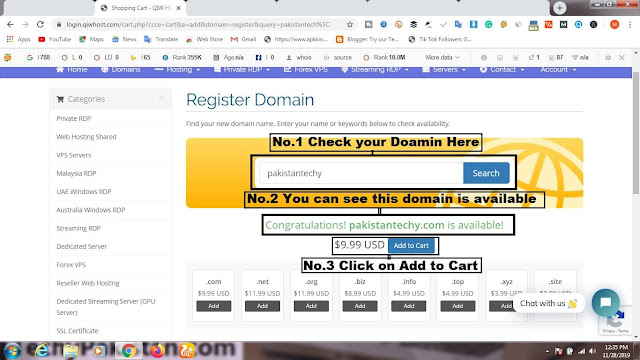
Task: Add the .com domain
Action: pyautogui.click(x=213, y=306)
